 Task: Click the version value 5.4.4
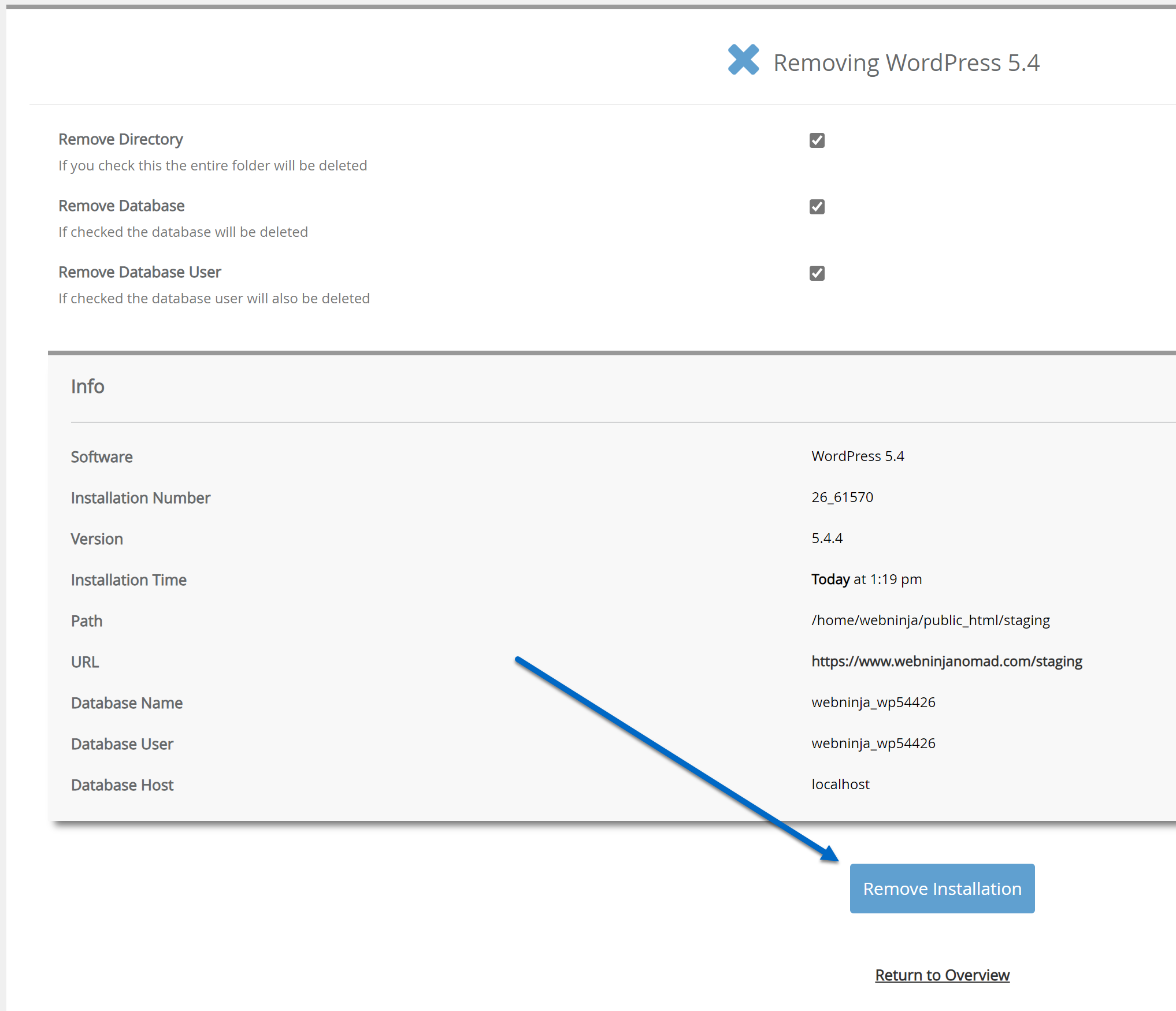[827, 538]
